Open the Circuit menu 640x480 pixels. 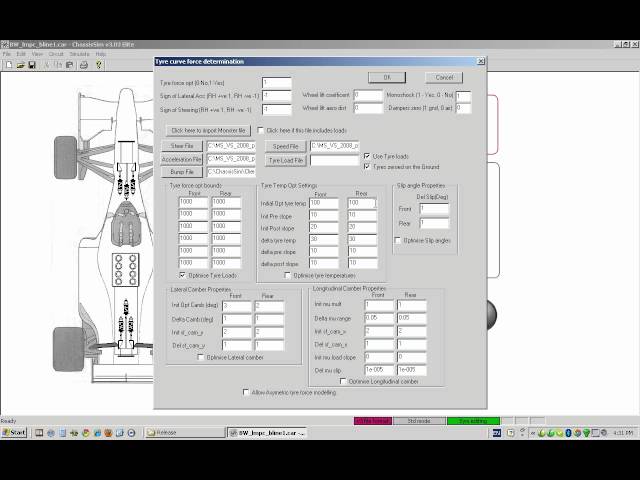pos(56,54)
